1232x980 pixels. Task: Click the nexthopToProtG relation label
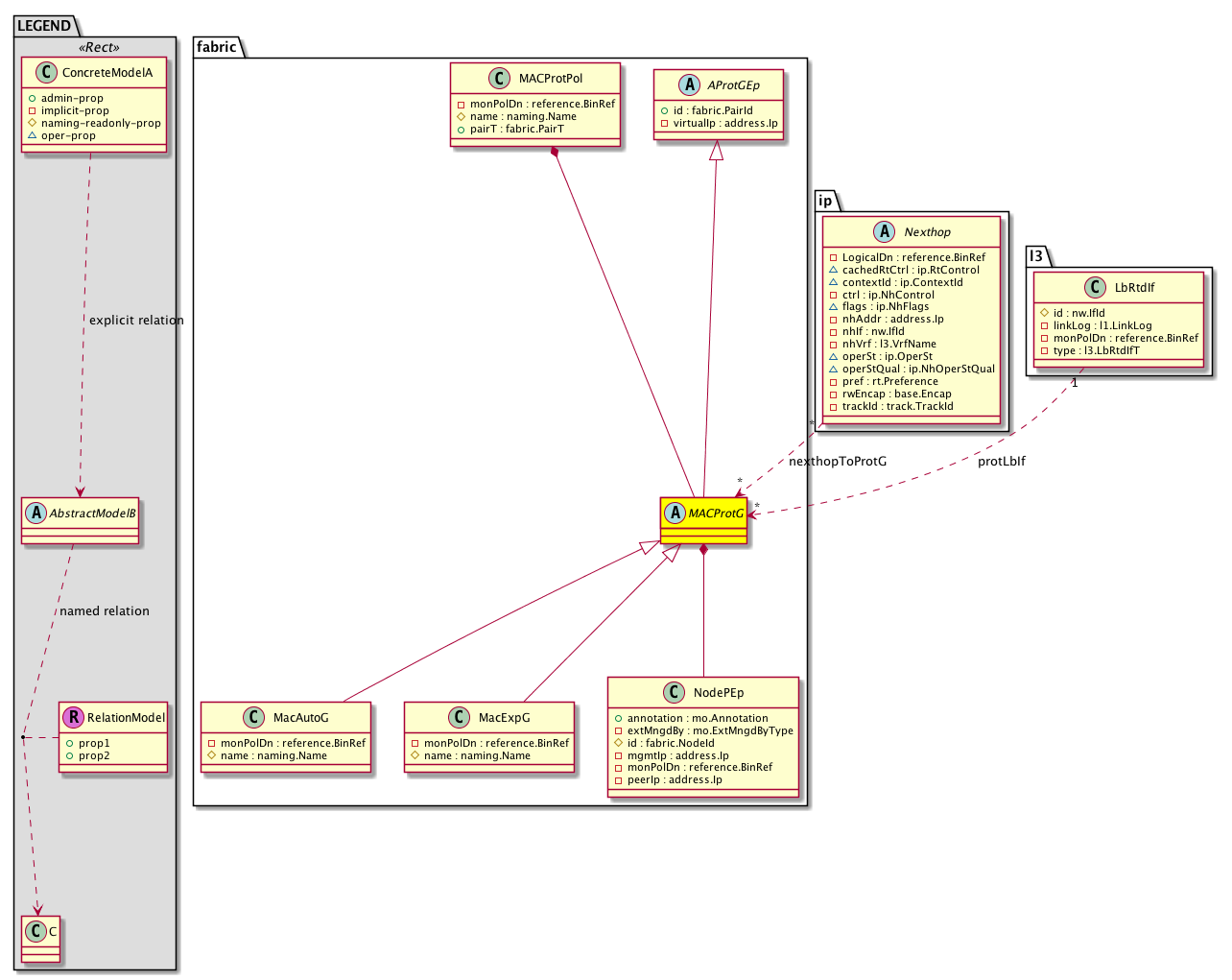[838, 462]
